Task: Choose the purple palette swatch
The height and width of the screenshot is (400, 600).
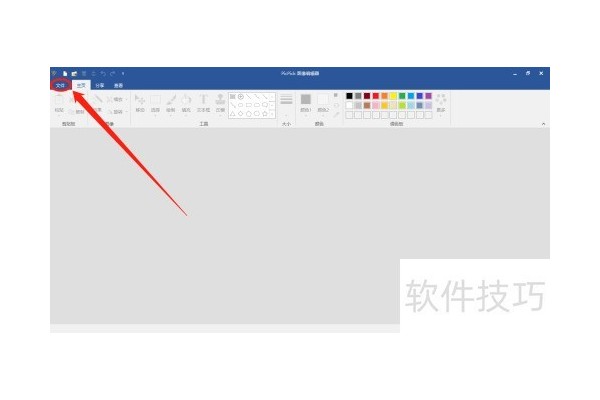Action: 429,96
